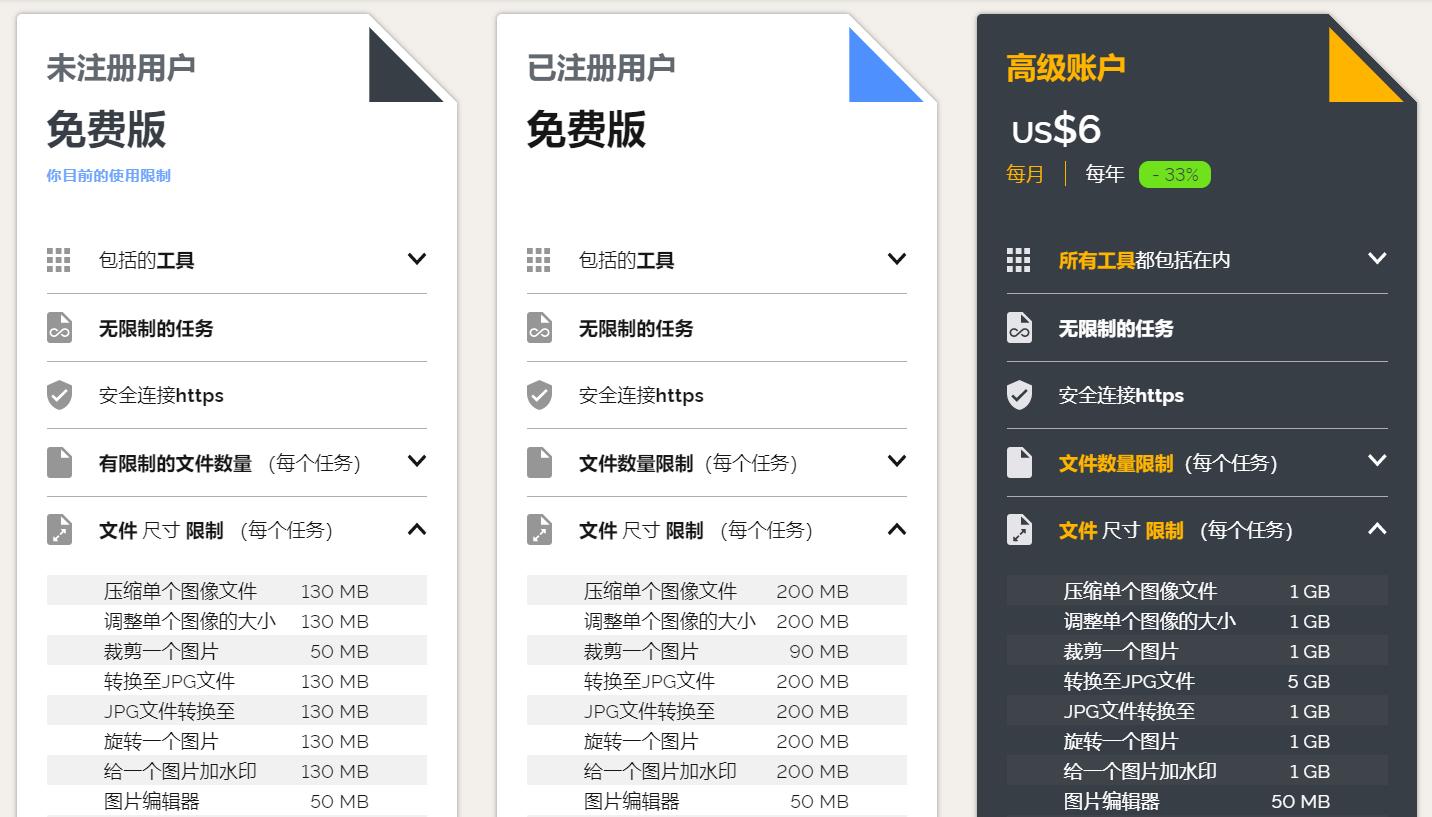
Task: Click the infinity icon in the premium card
Action: [1018, 327]
